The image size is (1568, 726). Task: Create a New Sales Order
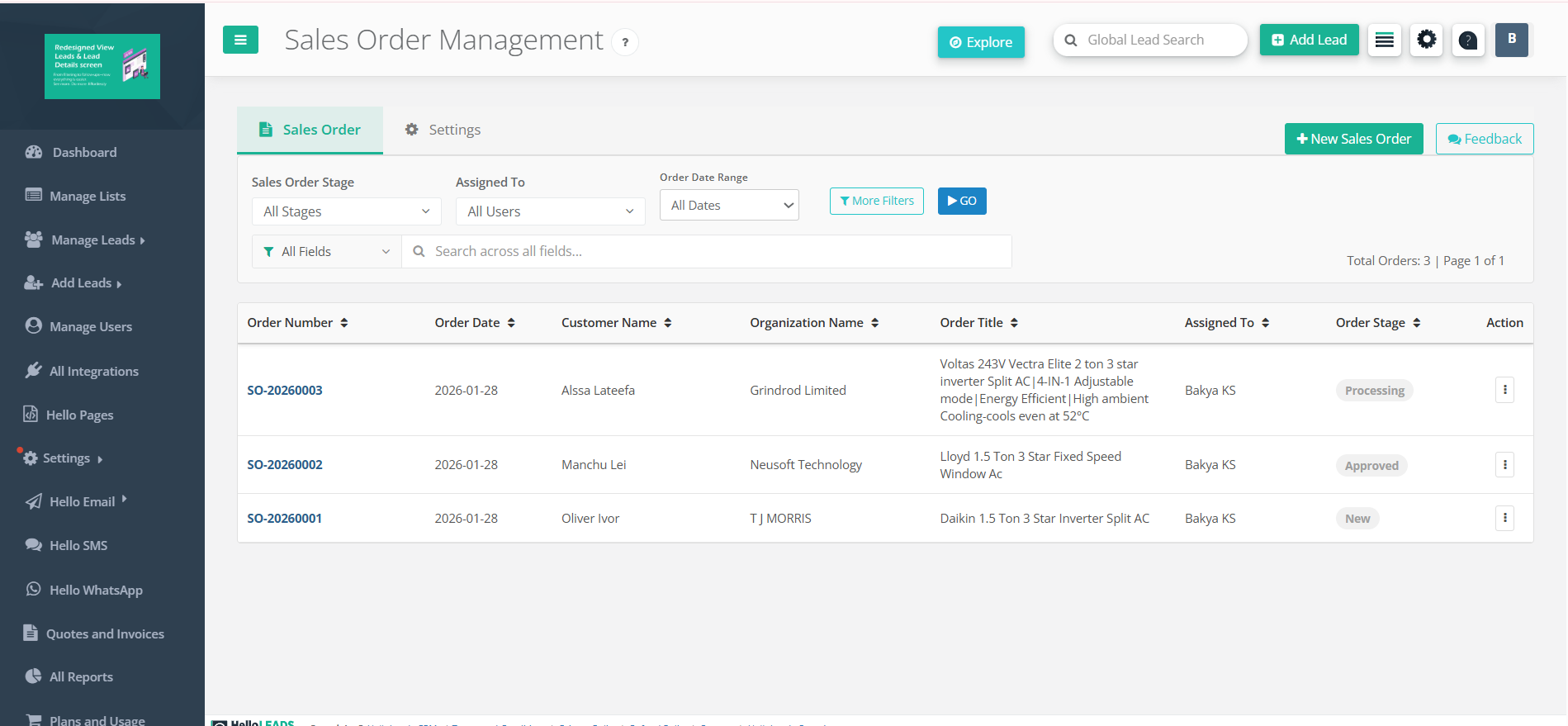point(1353,139)
